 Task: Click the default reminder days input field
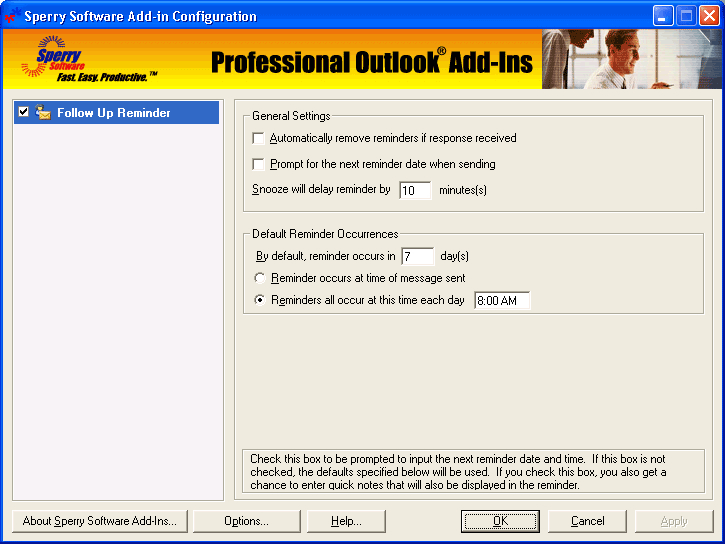(418, 256)
